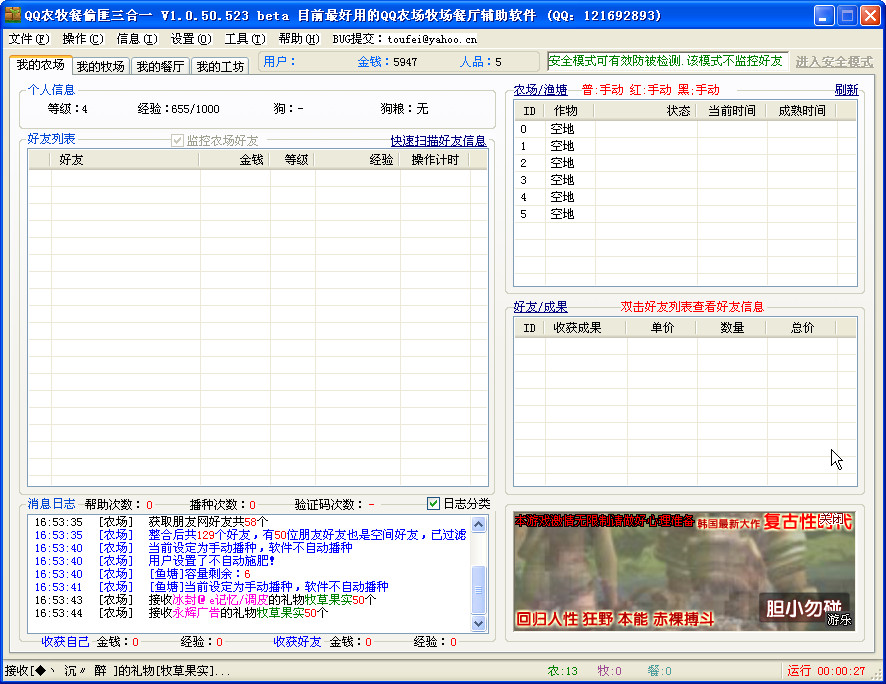The image size is (886, 684).
Task: Select farm plot row 5 空地
Action: 685,214
